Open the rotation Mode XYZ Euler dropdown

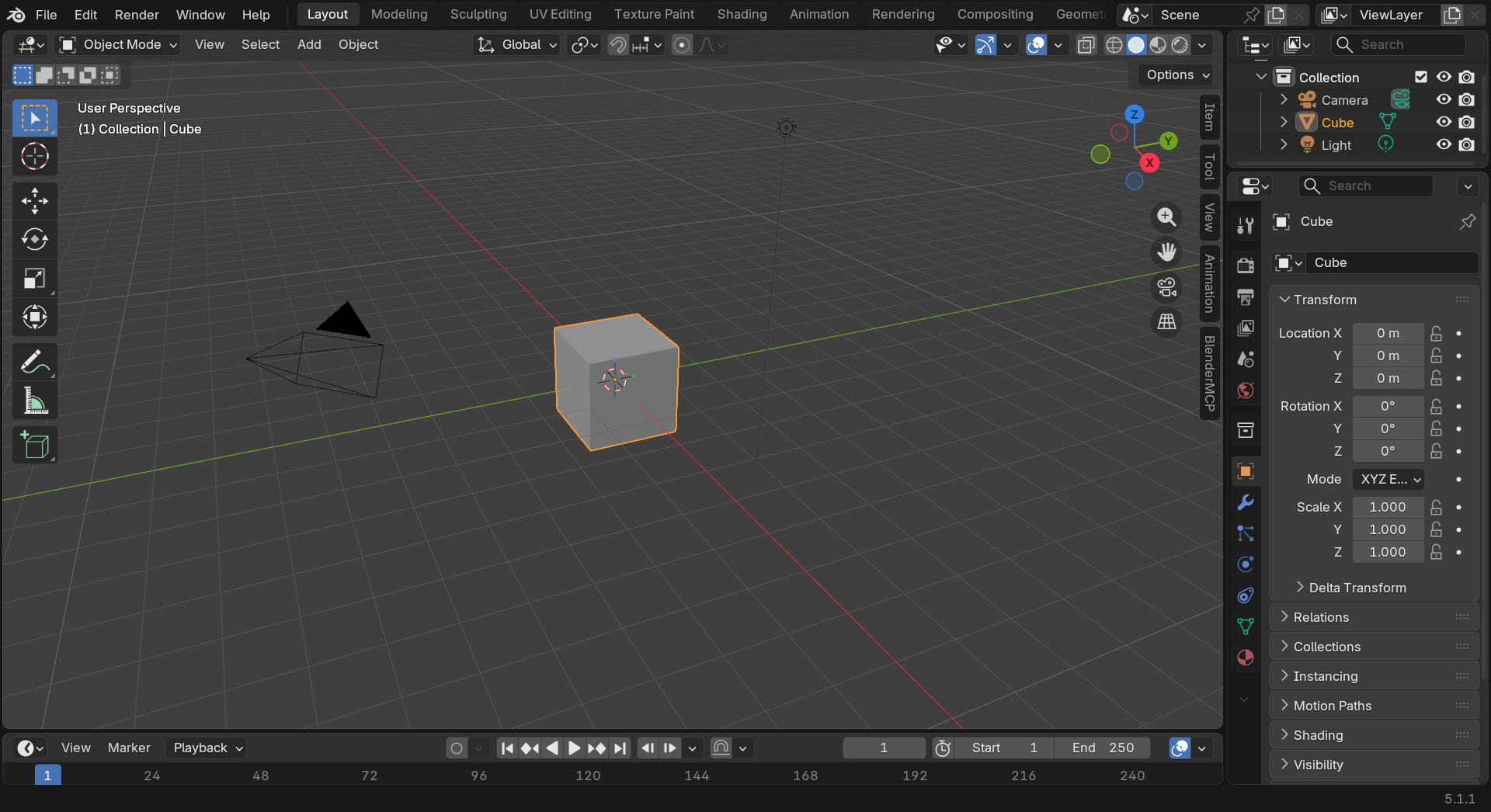pyautogui.click(x=1388, y=479)
